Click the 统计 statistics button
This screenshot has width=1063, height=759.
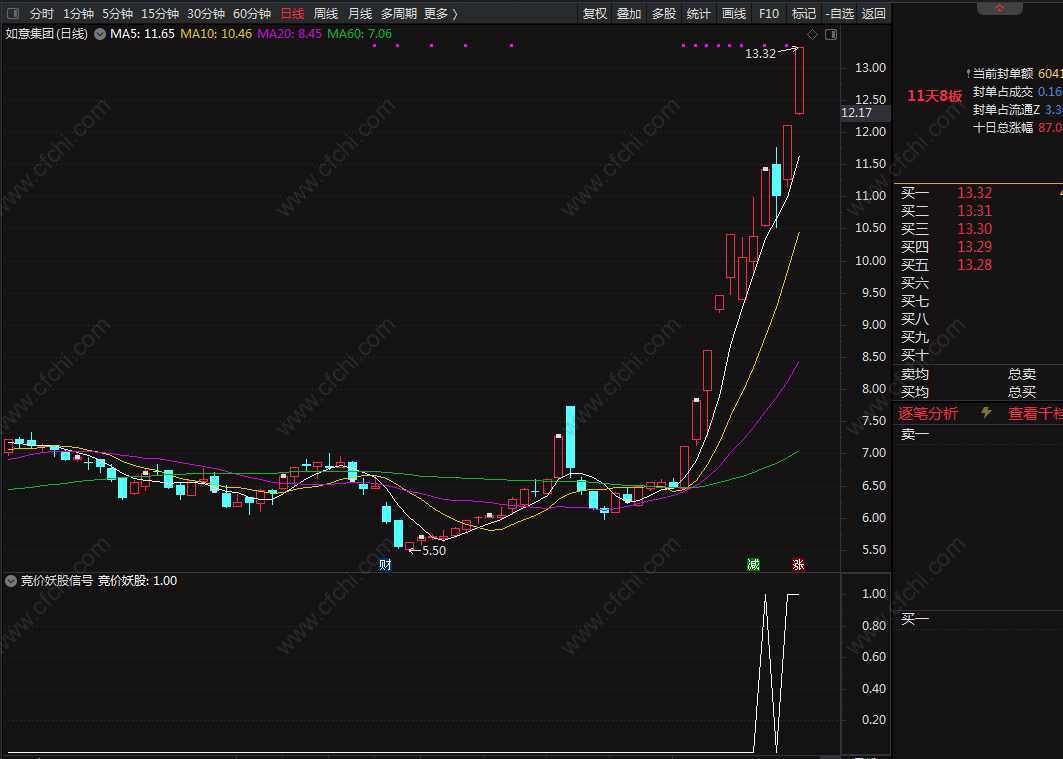699,14
